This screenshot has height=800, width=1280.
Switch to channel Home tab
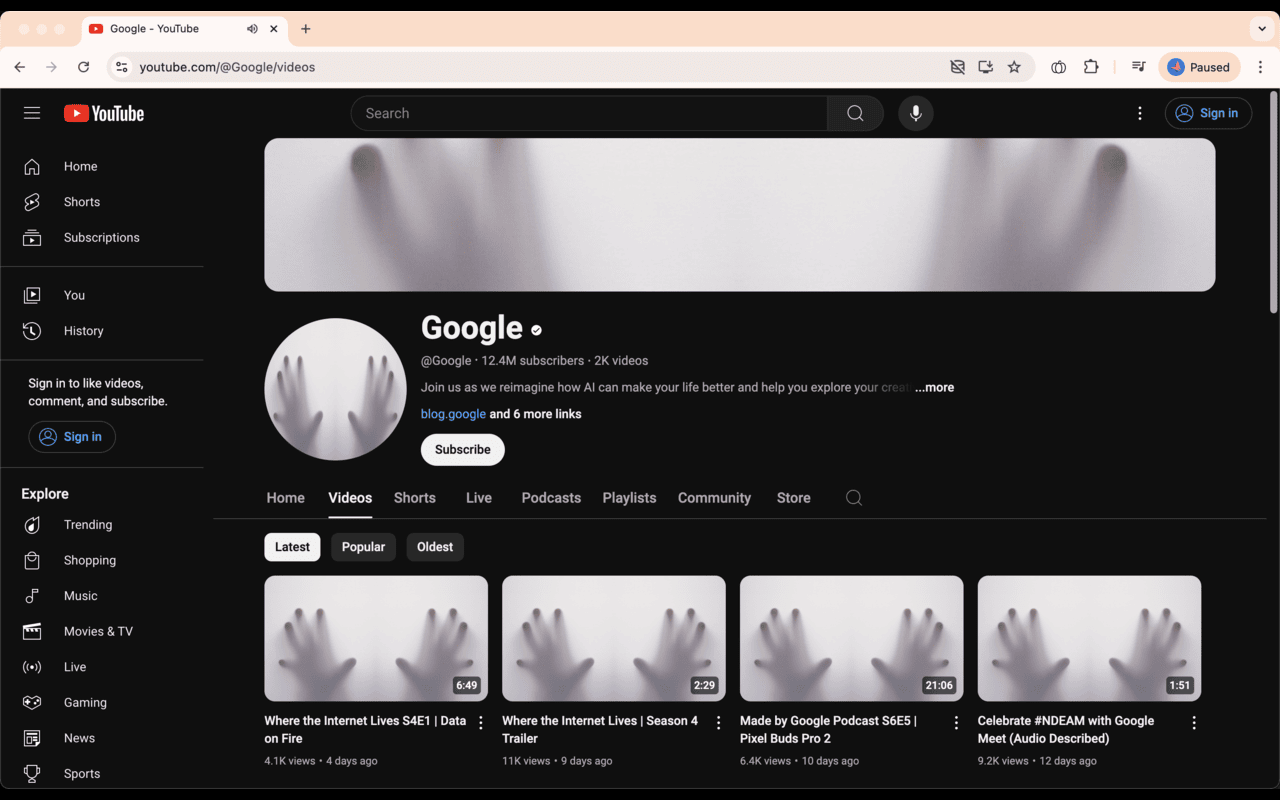click(x=285, y=498)
